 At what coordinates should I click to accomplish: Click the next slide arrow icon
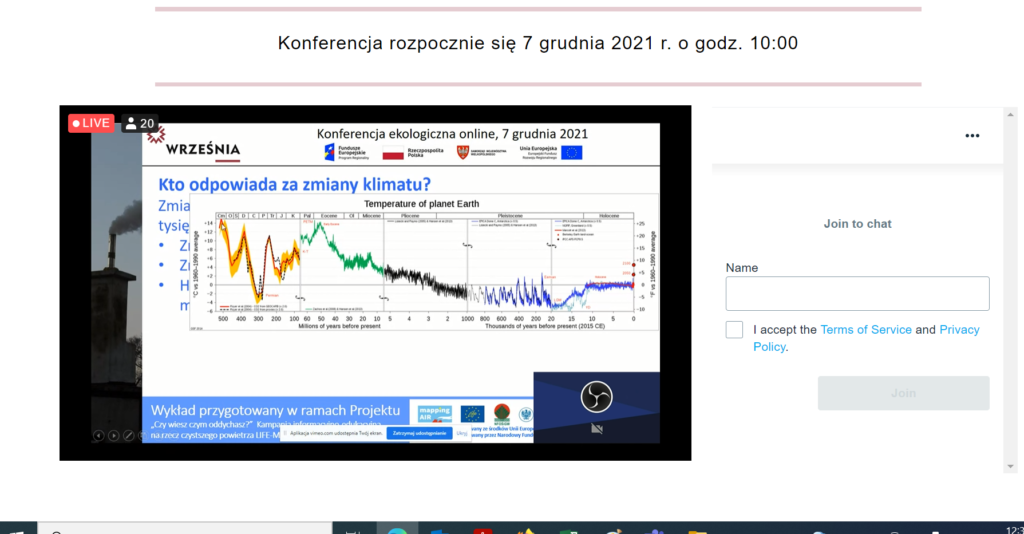coord(114,435)
